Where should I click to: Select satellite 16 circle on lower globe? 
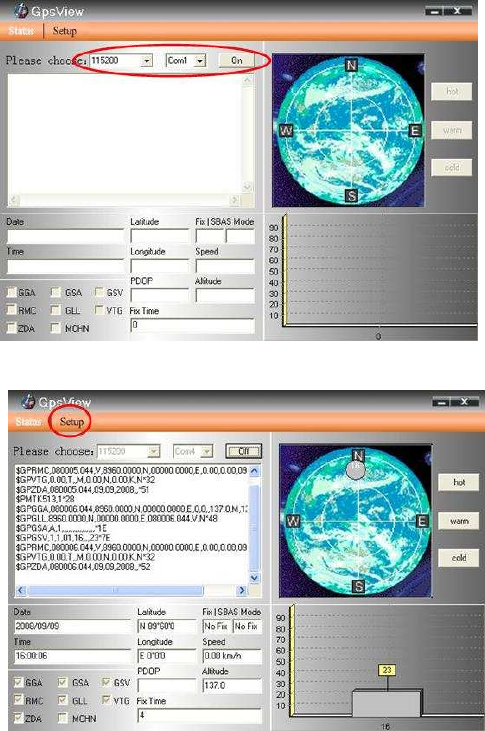pos(355,470)
